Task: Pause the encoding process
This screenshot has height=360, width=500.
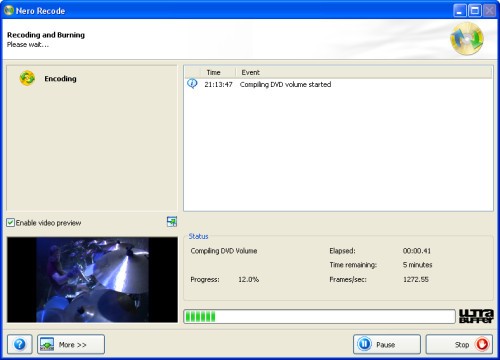Action: click(x=387, y=344)
